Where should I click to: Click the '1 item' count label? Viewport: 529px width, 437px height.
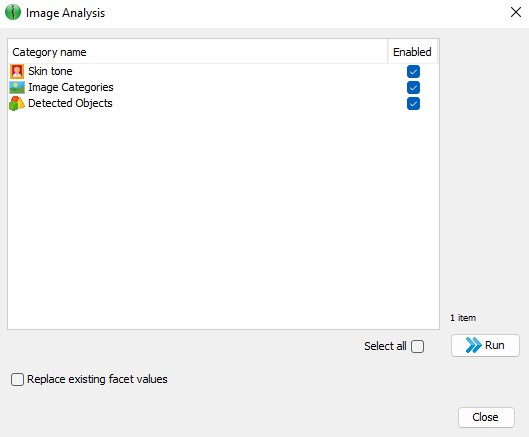coord(463,318)
